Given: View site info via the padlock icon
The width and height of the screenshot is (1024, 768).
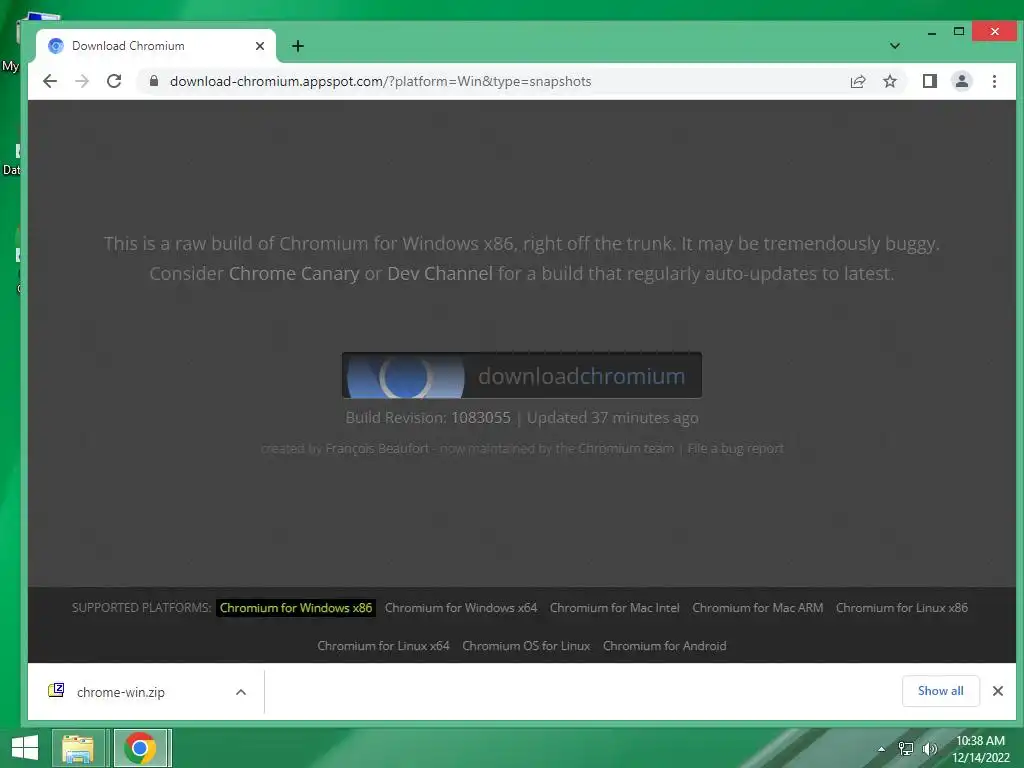Looking at the screenshot, I should [x=153, y=81].
